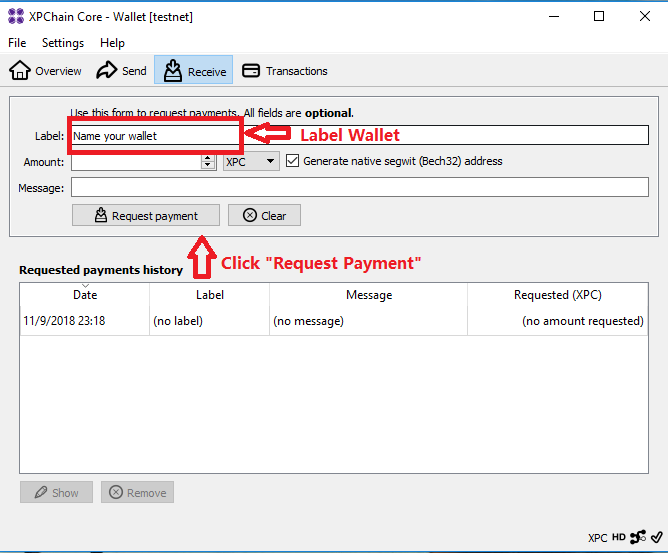Open the Transactions tab
668x553 pixels.
click(x=285, y=70)
